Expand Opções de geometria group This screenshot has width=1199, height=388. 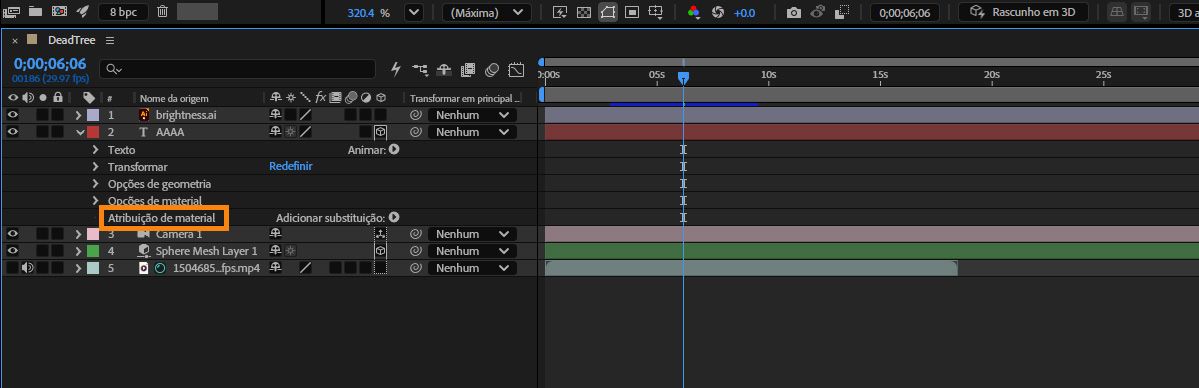[96, 184]
